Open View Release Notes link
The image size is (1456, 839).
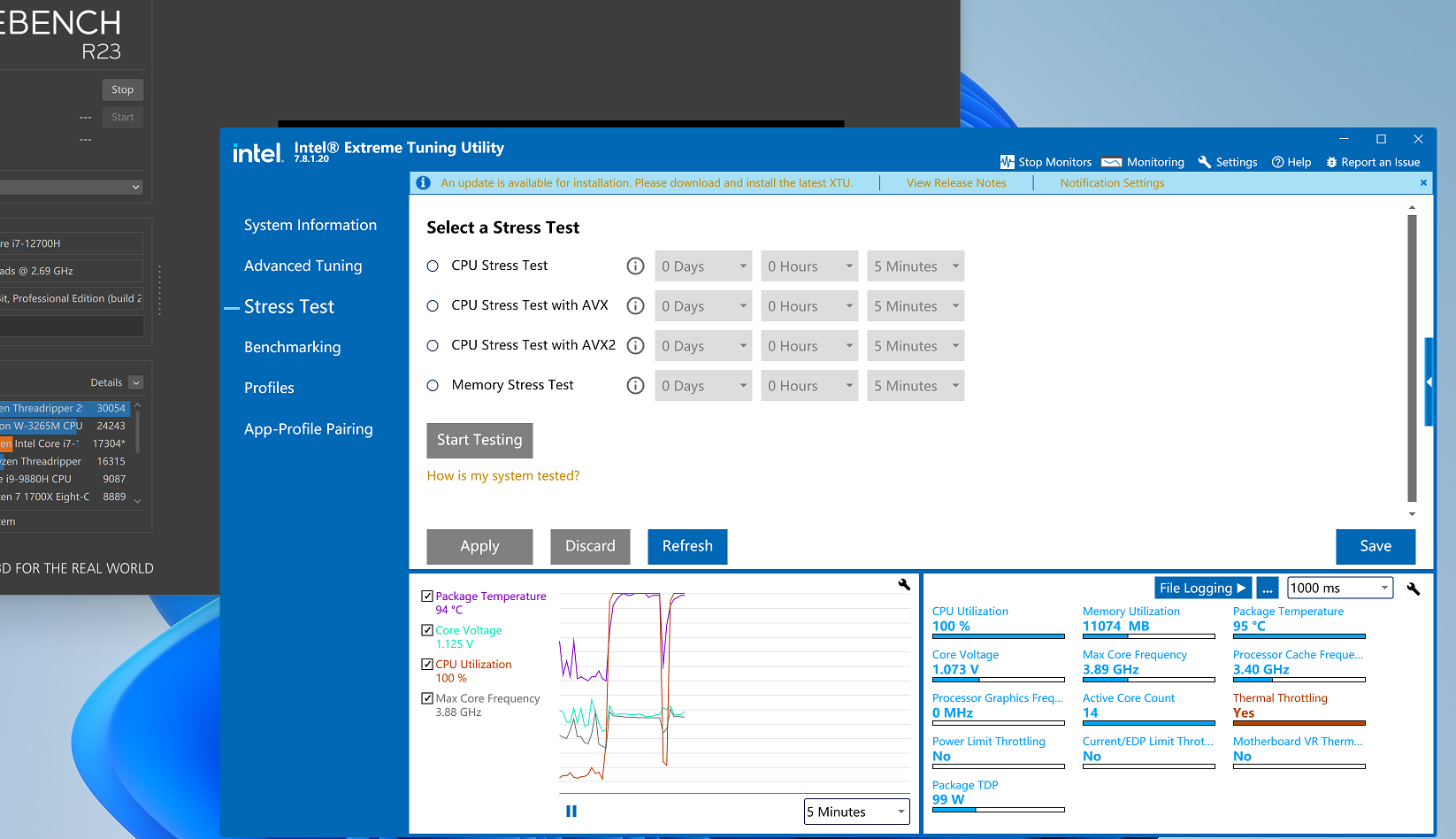(956, 183)
